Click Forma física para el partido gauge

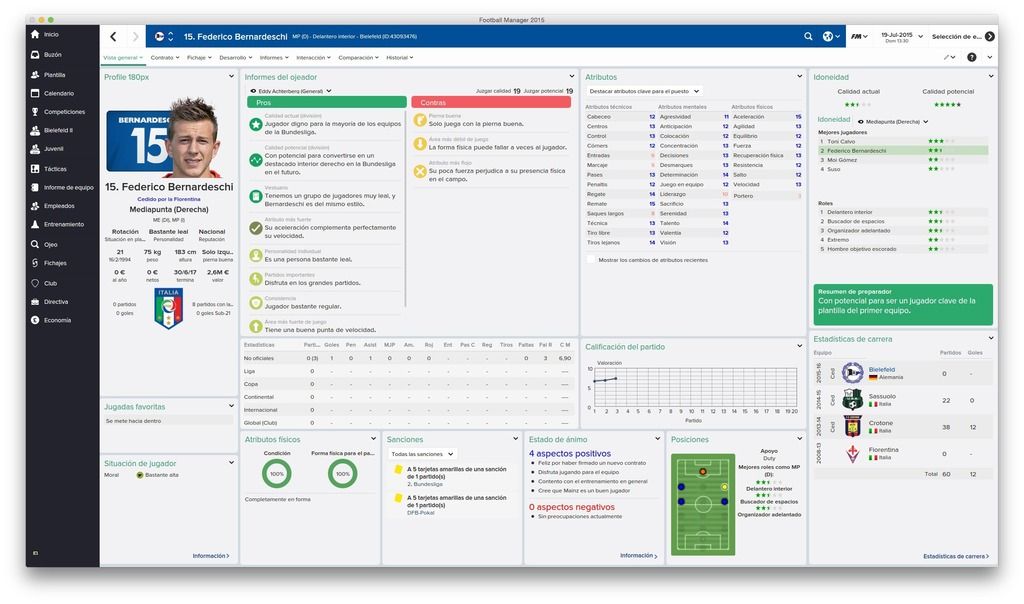point(343,473)
